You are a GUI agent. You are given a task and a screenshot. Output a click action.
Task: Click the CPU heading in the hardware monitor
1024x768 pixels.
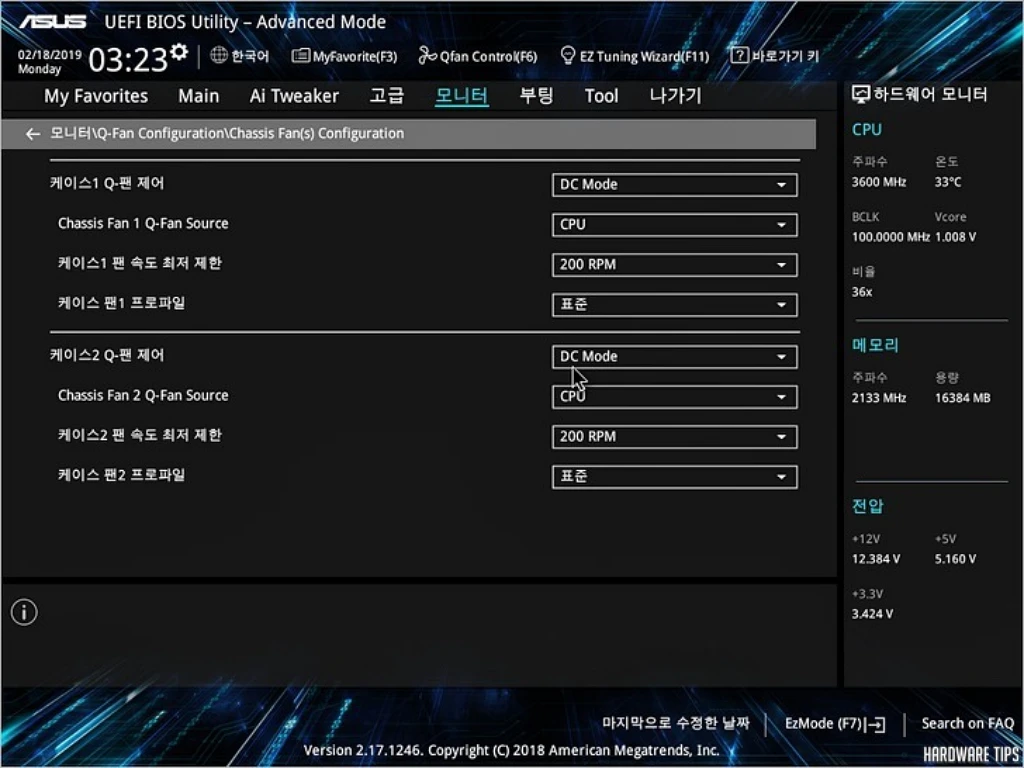867,130
